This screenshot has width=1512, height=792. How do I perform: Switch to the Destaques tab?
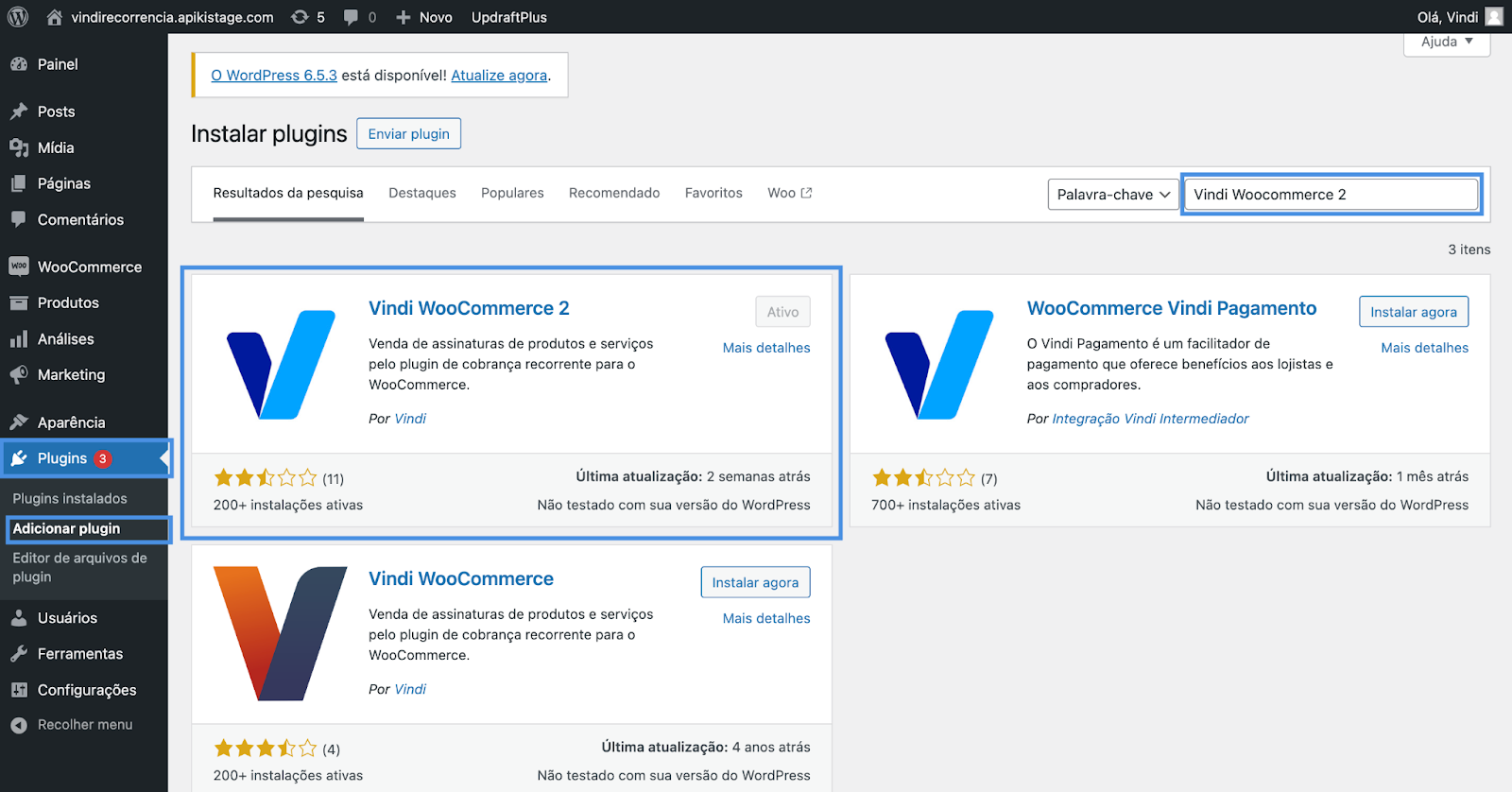point(422,193)
